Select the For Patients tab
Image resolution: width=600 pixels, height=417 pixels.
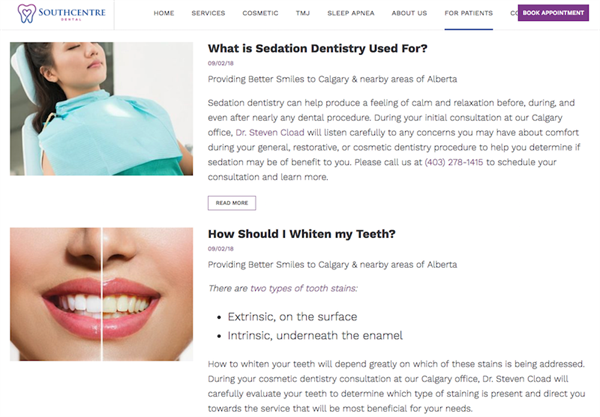tap(468, 13)
